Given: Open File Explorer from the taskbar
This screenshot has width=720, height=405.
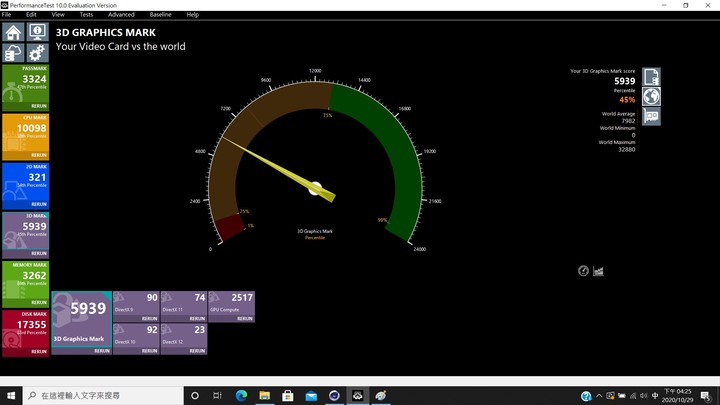Looking at the screenshot, I should 264,395.
